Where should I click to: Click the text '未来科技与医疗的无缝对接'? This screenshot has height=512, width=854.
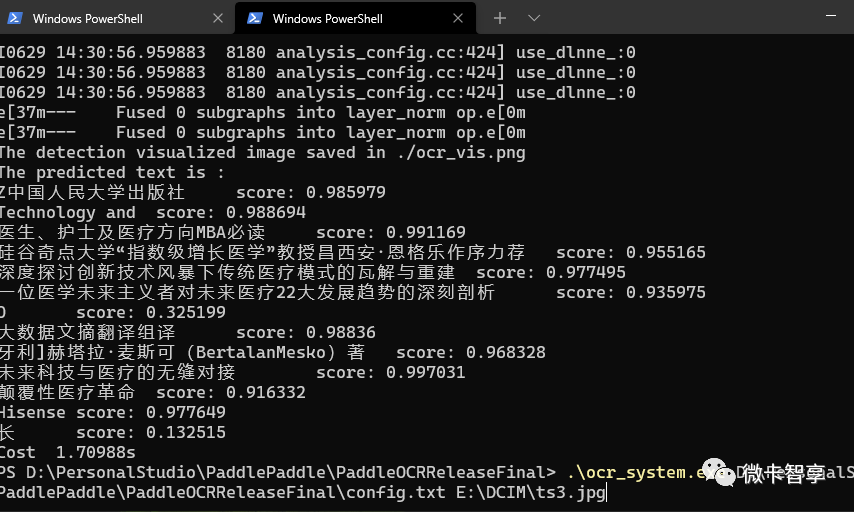pos(118,373)
